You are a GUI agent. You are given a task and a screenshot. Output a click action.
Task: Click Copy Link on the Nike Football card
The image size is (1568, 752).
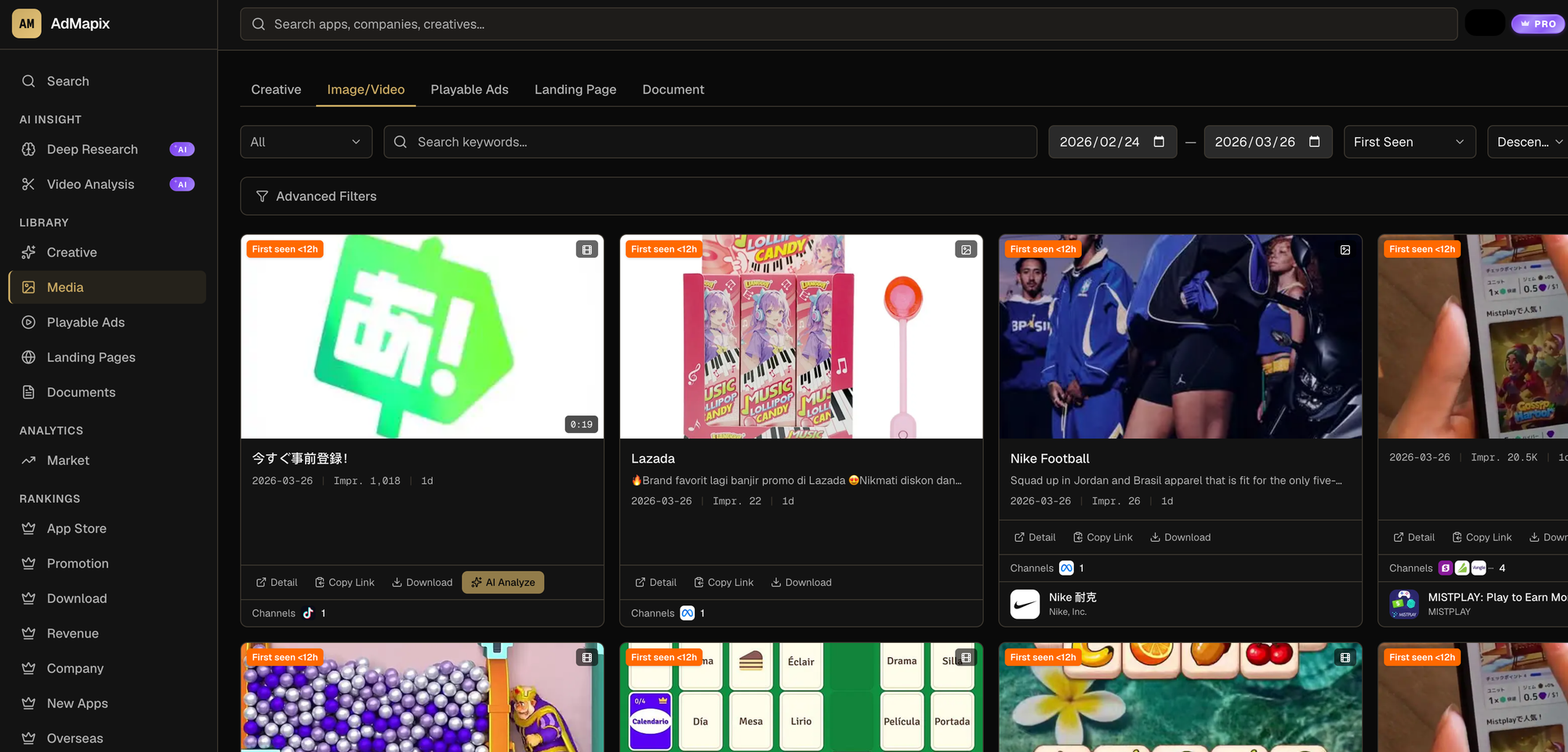tap(1102, 537)
